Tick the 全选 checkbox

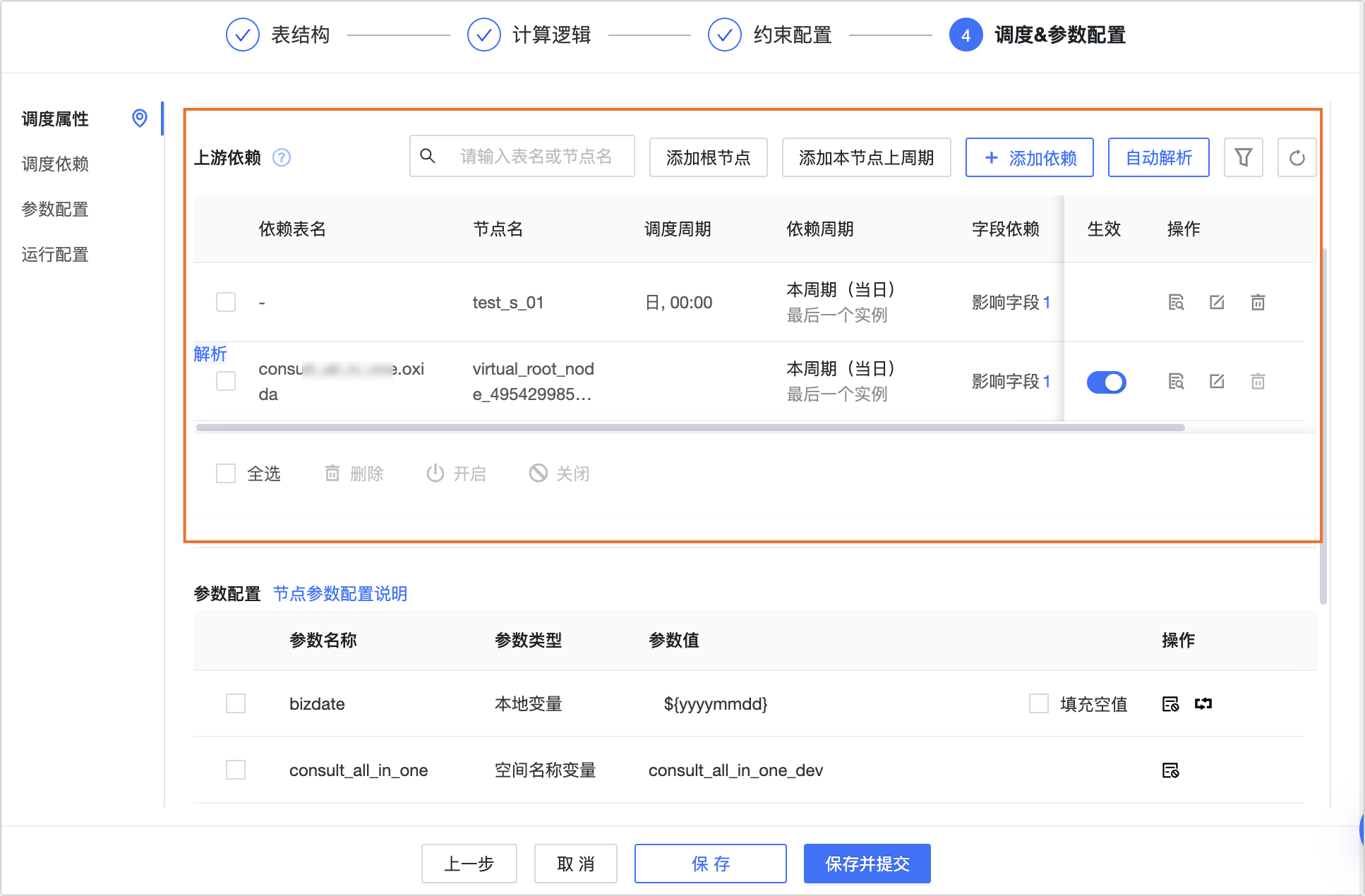(x=226, y=473)
